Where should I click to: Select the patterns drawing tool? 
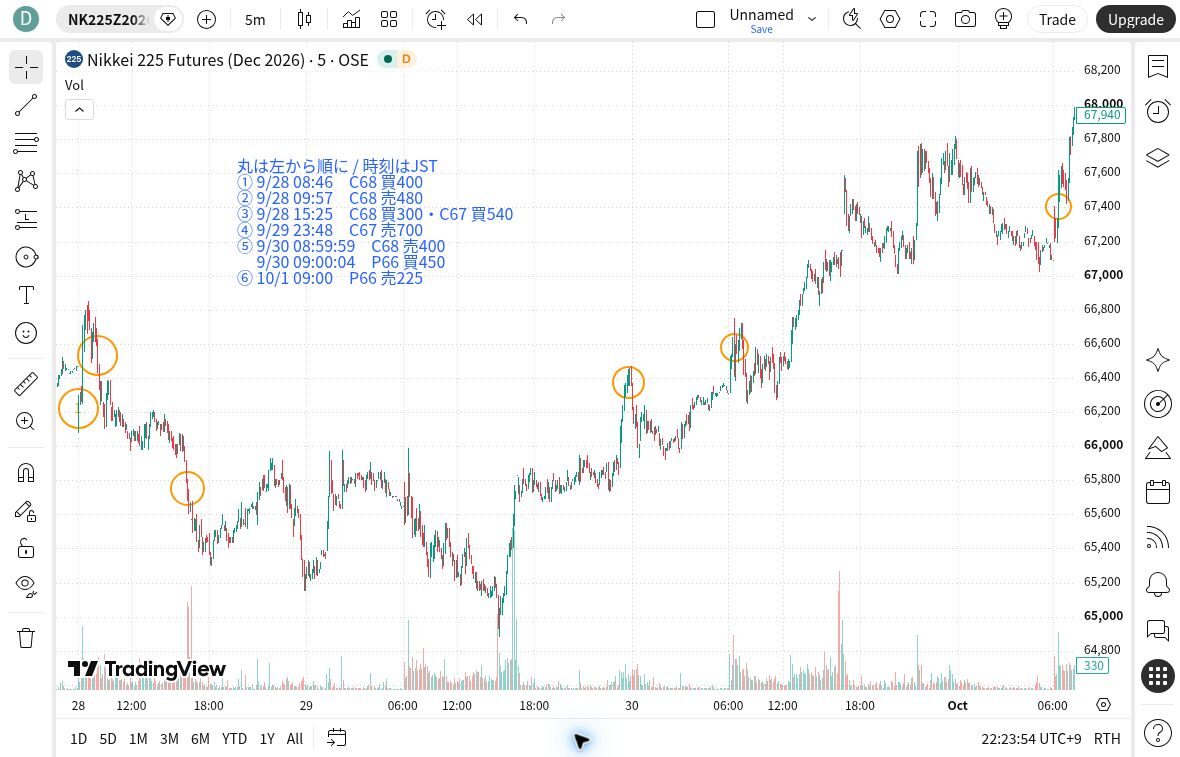(26, 181)
